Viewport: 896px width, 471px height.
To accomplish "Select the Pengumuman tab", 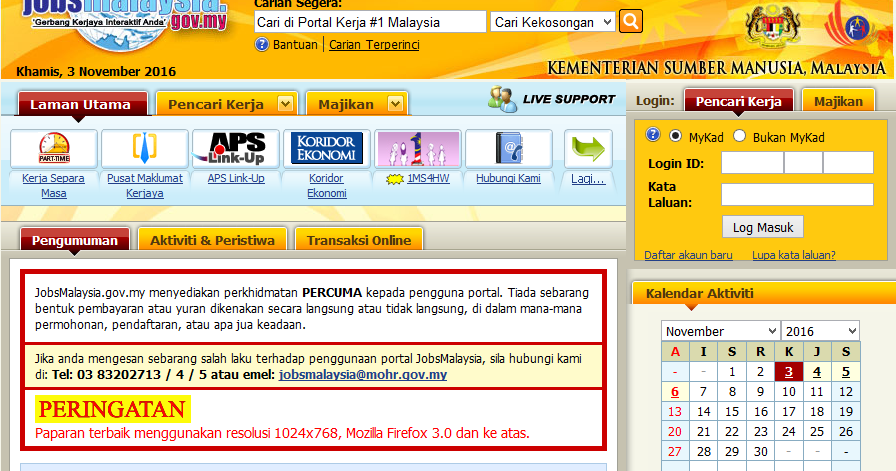I will pyautogui.click(x=75, y=240).
